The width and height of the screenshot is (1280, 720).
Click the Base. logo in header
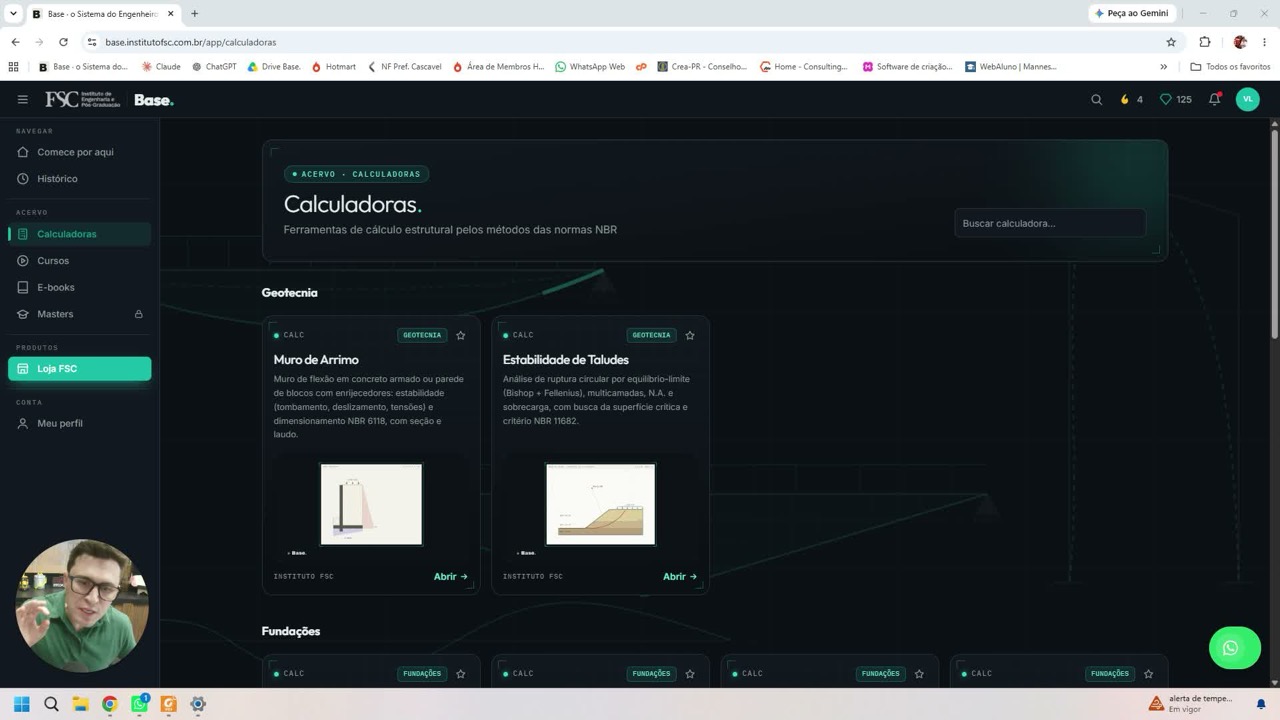(x=154, y=100)
